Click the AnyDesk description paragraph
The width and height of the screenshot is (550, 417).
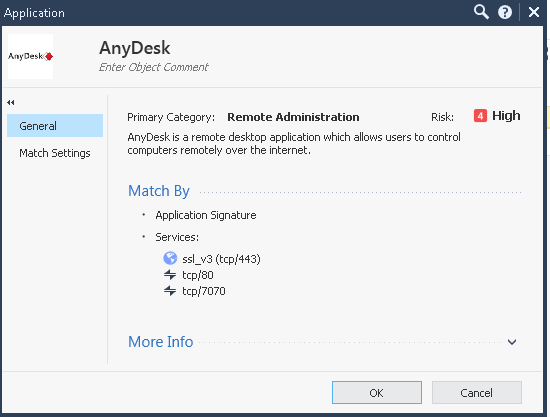(x=294, y=143)
